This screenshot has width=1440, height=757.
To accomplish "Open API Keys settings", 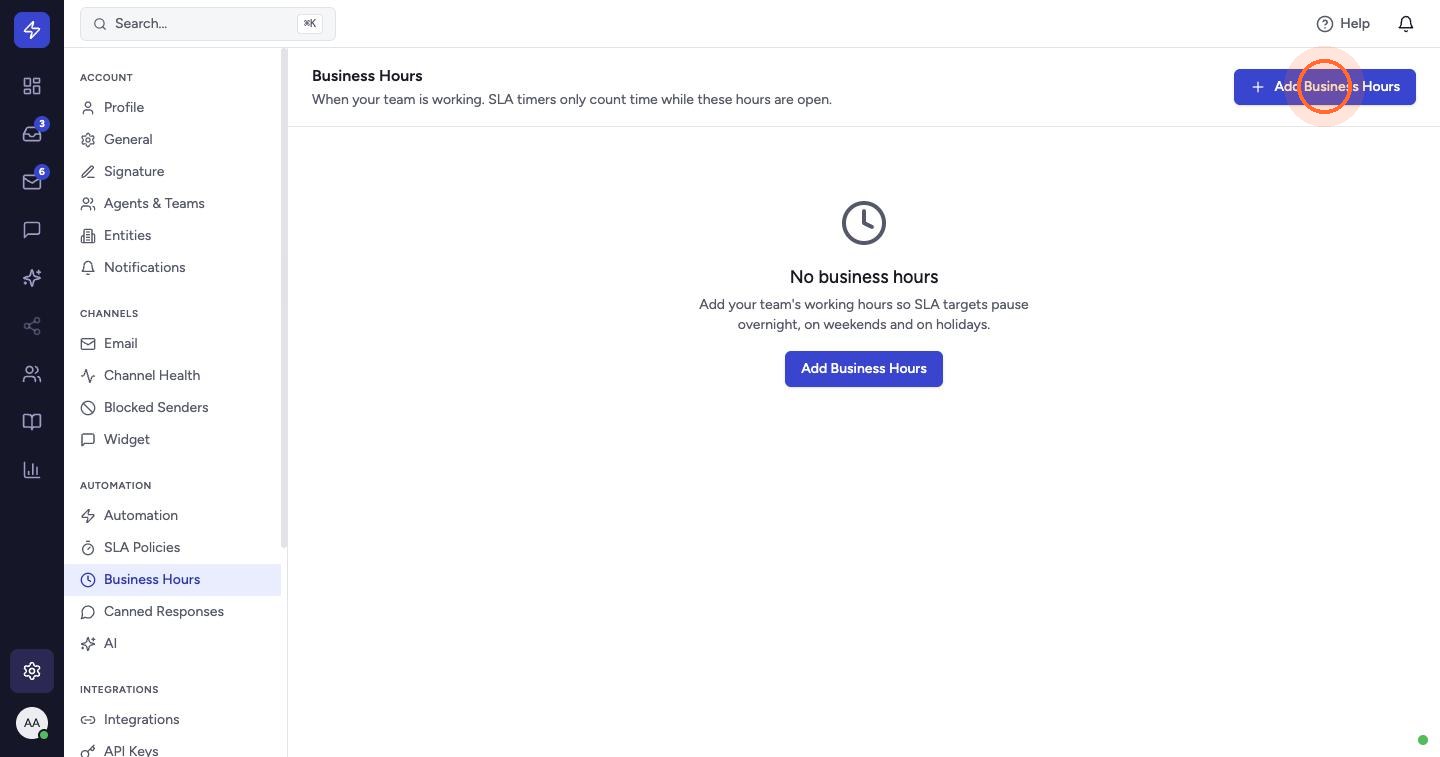I will pyautogui.click(x=172, y=750).
